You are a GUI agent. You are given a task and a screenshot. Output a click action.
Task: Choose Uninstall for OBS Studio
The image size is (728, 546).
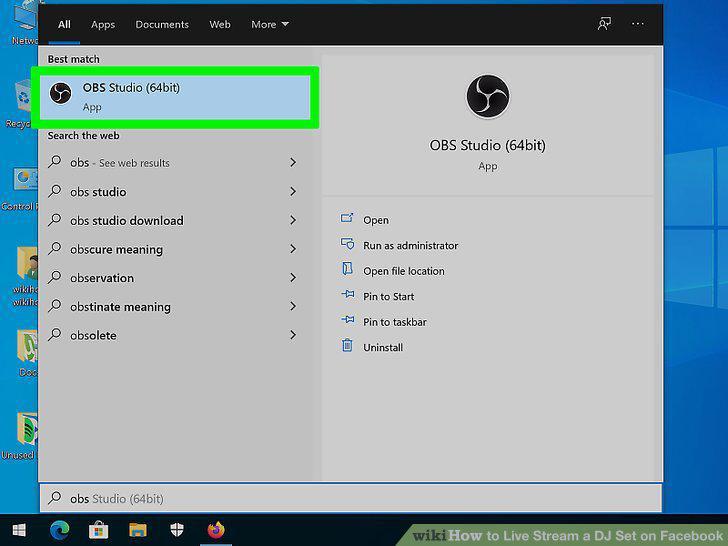(383, 348)
